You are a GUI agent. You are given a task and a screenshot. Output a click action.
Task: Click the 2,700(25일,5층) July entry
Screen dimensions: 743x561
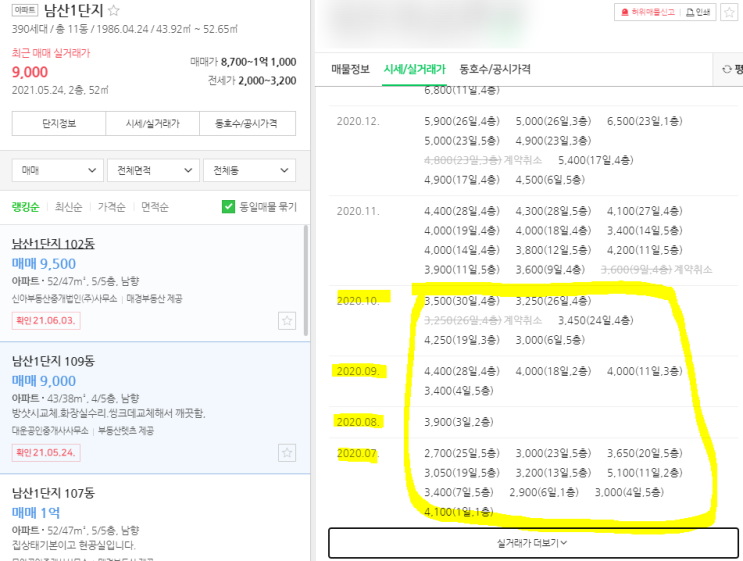pyautogui.click(x=462, y=453)
